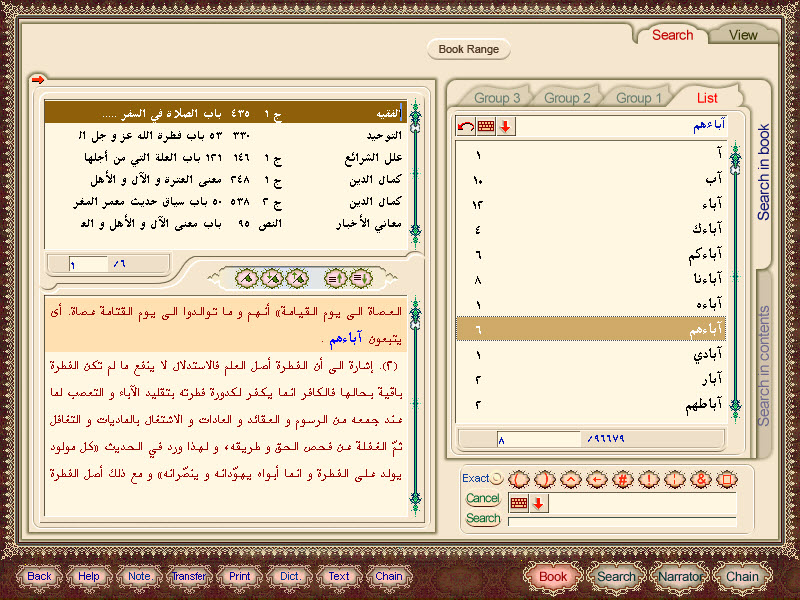The width and height of the screenshot is (800, 600).
Task: Insert the exclamation (!) search operator
Action: click(649, 479)
